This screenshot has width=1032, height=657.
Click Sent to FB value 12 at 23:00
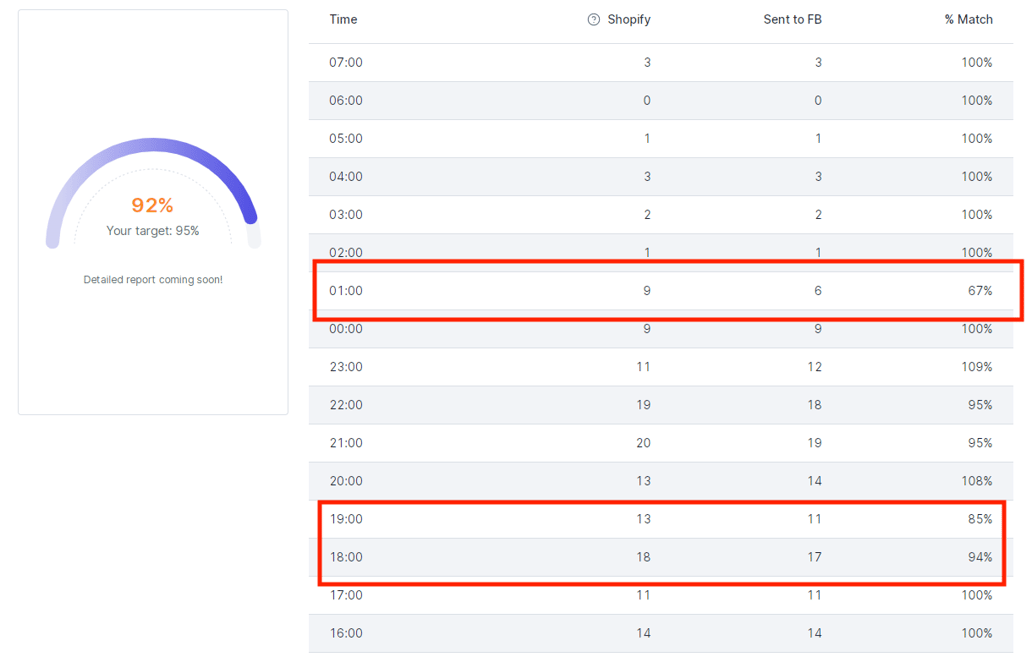(815, 367)
